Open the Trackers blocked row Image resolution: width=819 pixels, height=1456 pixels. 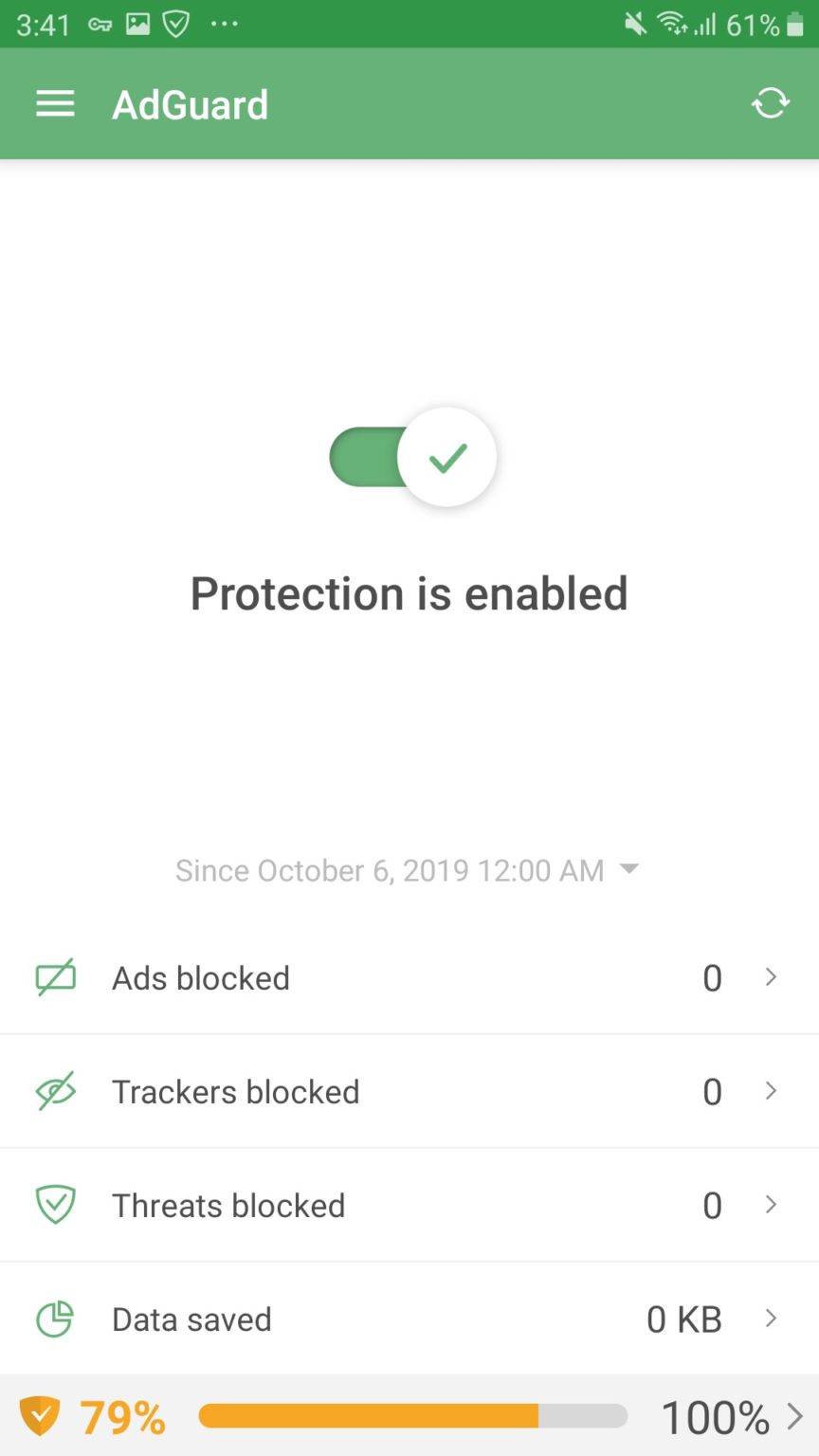coord(408,1091)
